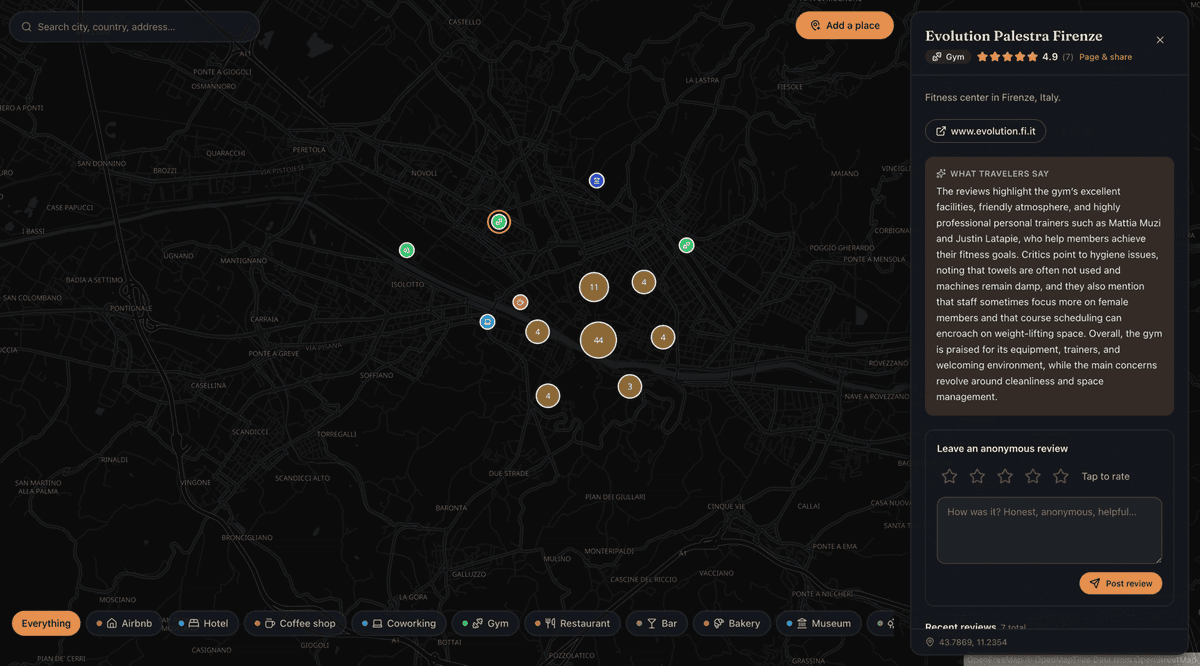1200x666 pixels.
Task: Click the Add a place button
Action: point(845,26)
